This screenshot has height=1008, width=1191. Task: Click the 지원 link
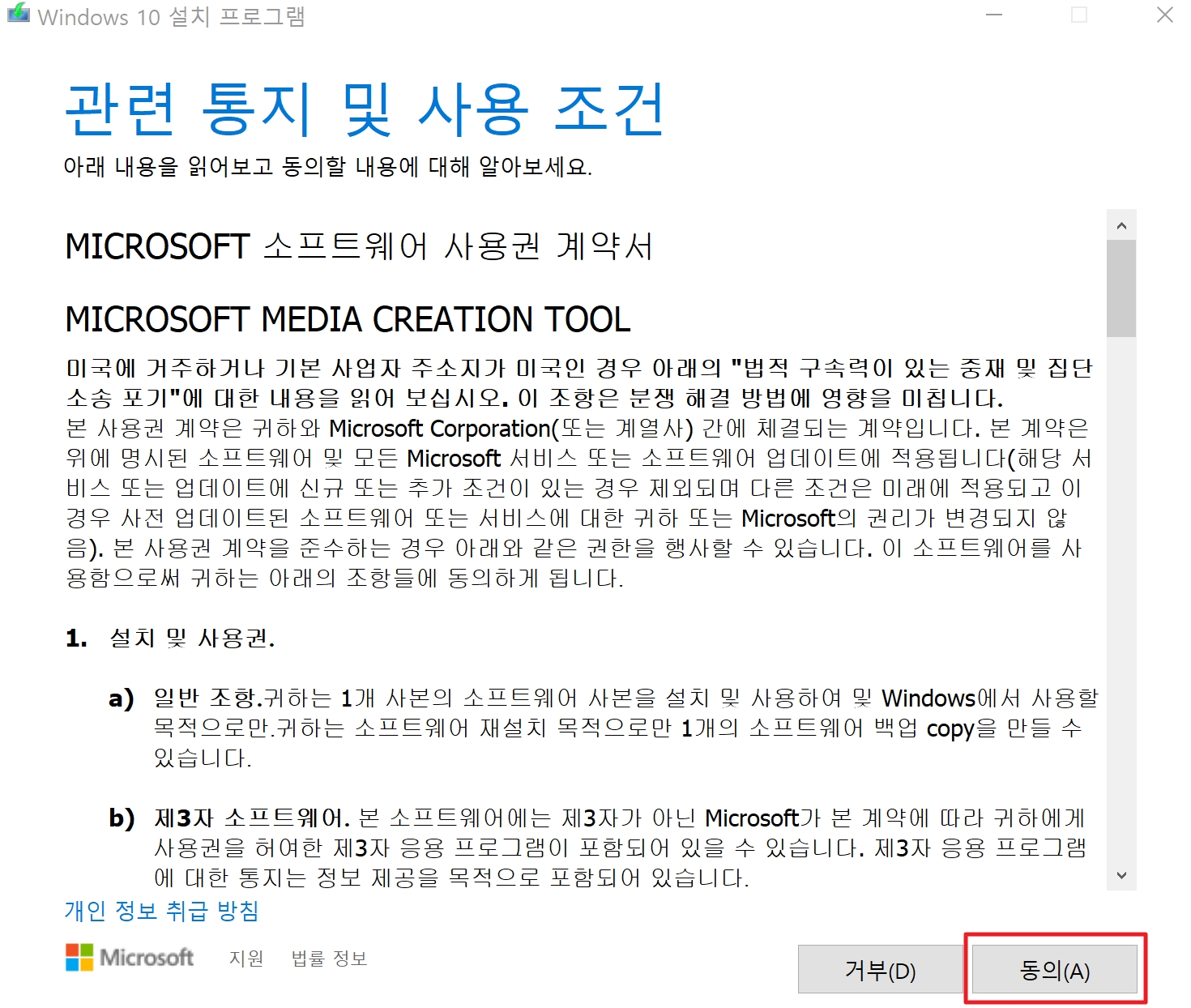[246, 959]
